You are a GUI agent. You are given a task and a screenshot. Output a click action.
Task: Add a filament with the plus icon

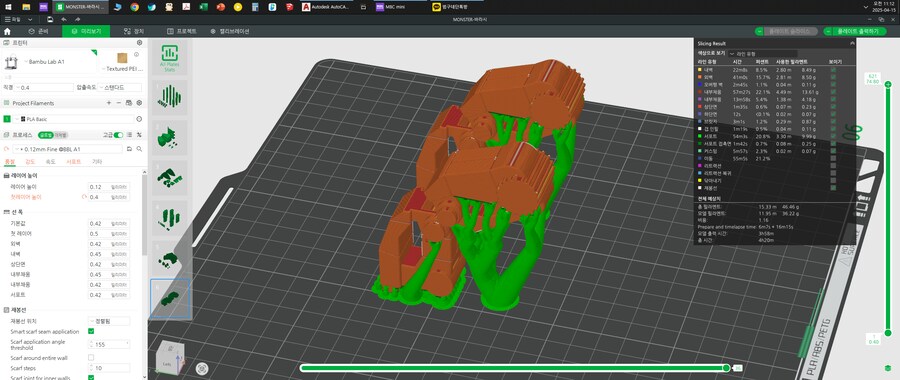click(109, 103)
